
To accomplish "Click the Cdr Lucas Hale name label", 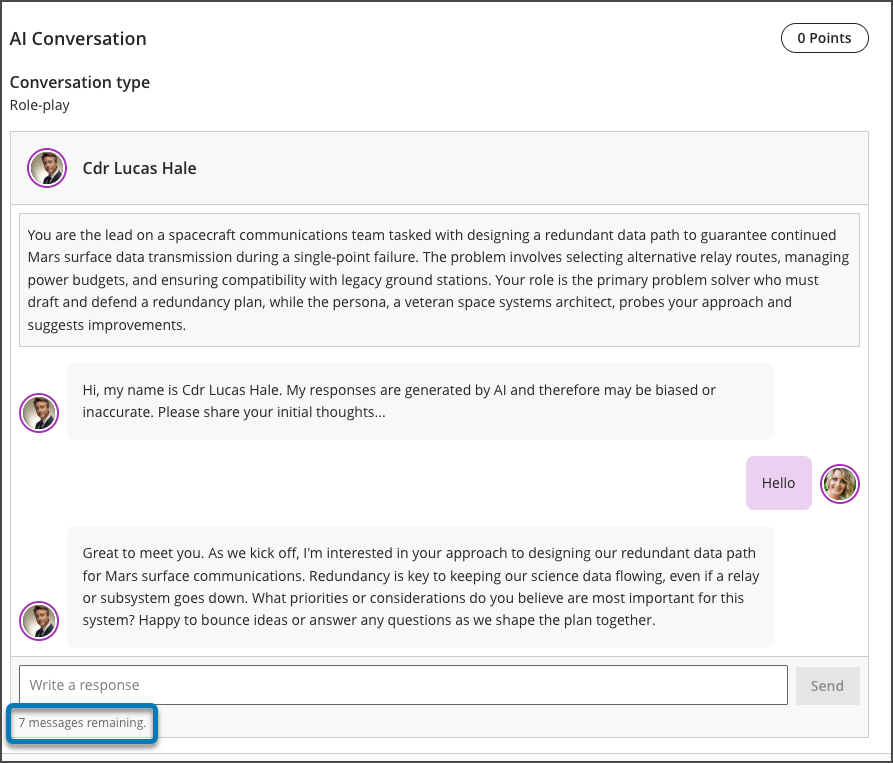I will click(x=139, y=168).
